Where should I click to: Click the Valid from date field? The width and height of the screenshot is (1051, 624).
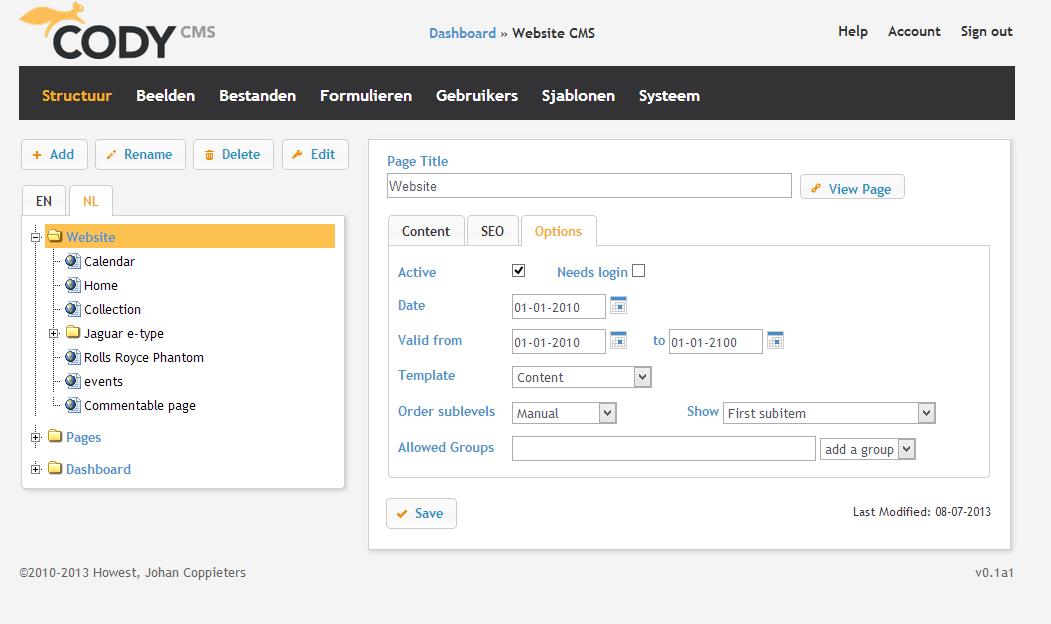click(x=558, y=342)
